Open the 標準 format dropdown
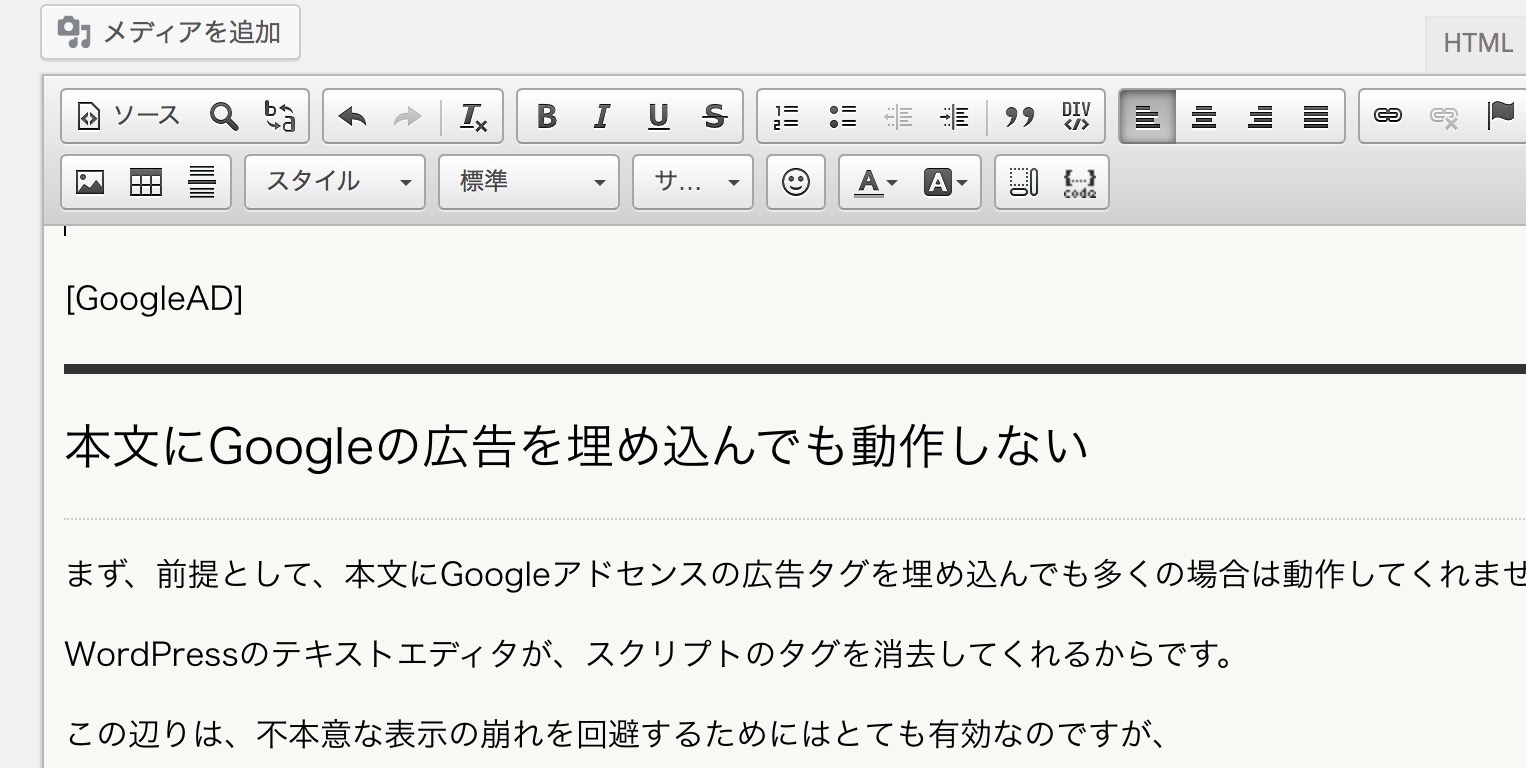 coord(529,182)
